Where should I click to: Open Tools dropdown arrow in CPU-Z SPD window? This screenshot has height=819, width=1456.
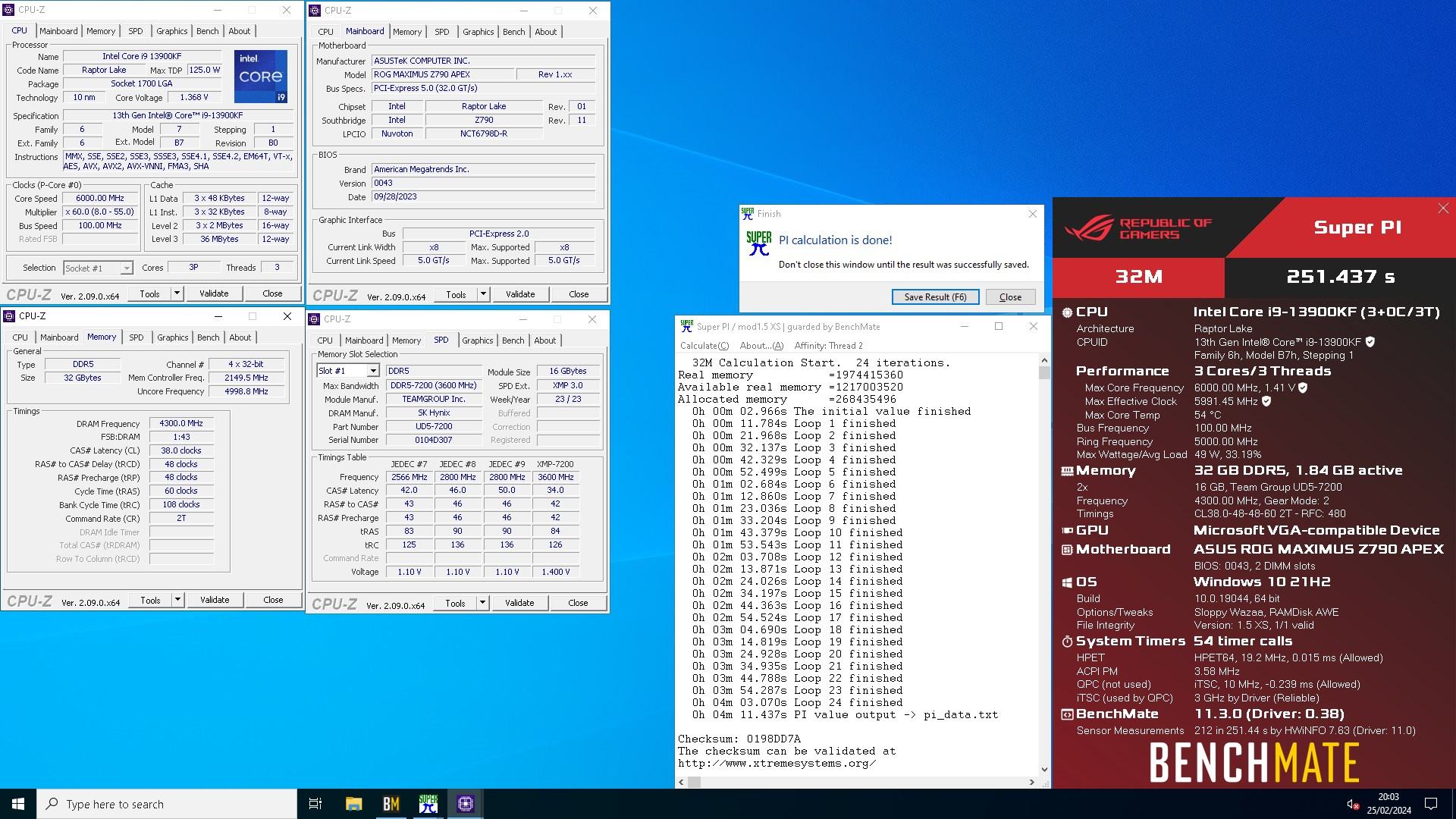click(x=482, y=603)
